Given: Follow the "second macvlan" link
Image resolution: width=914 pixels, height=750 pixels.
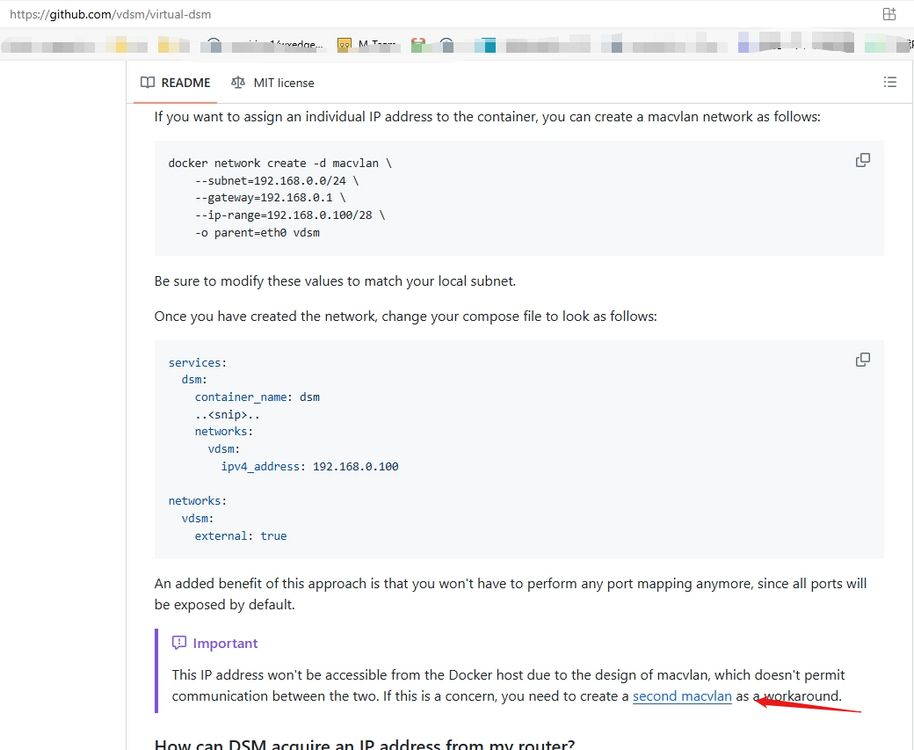Looking at the screenshot, I should pos(682,696).
